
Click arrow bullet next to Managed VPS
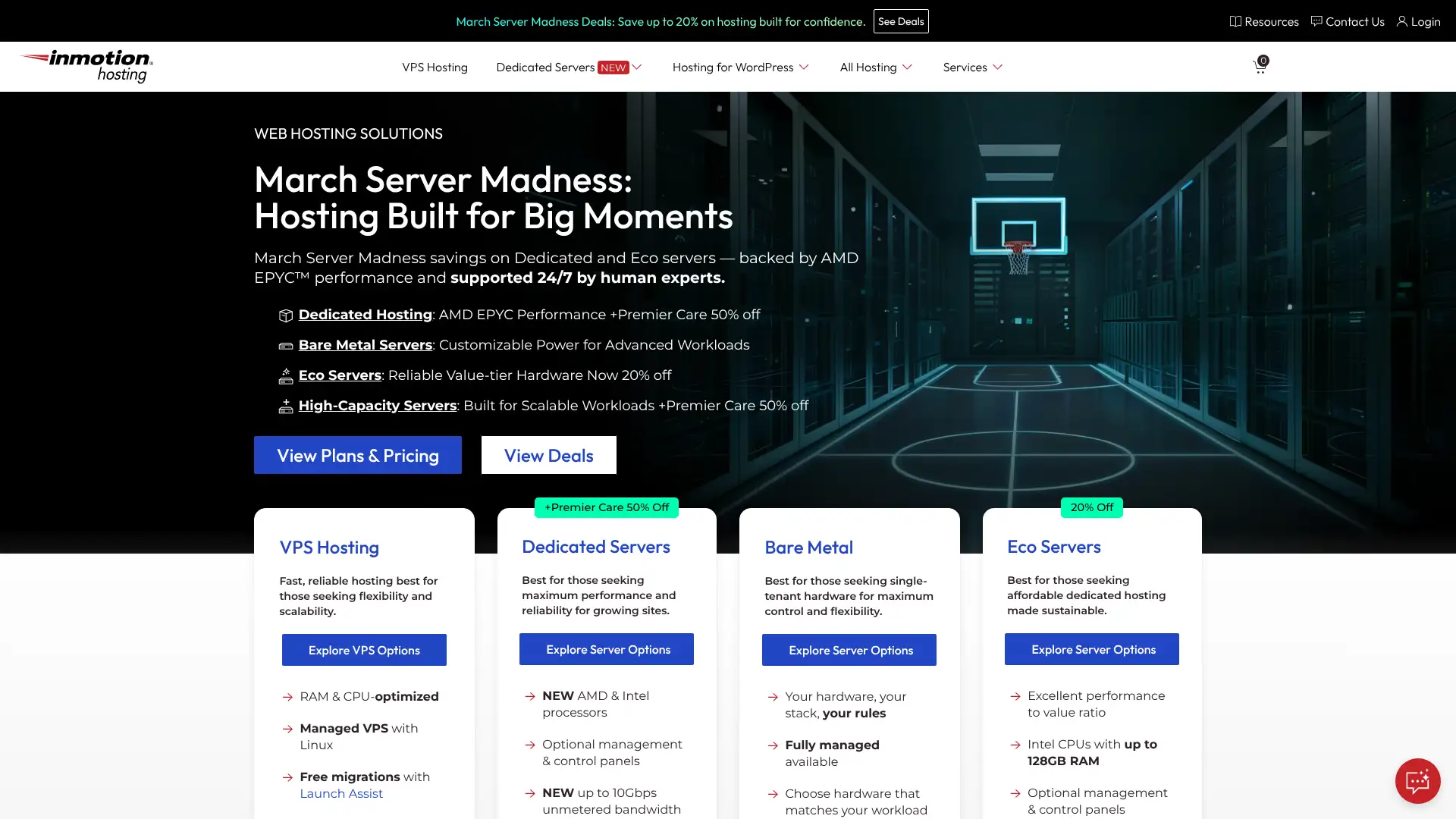(287, 729)
